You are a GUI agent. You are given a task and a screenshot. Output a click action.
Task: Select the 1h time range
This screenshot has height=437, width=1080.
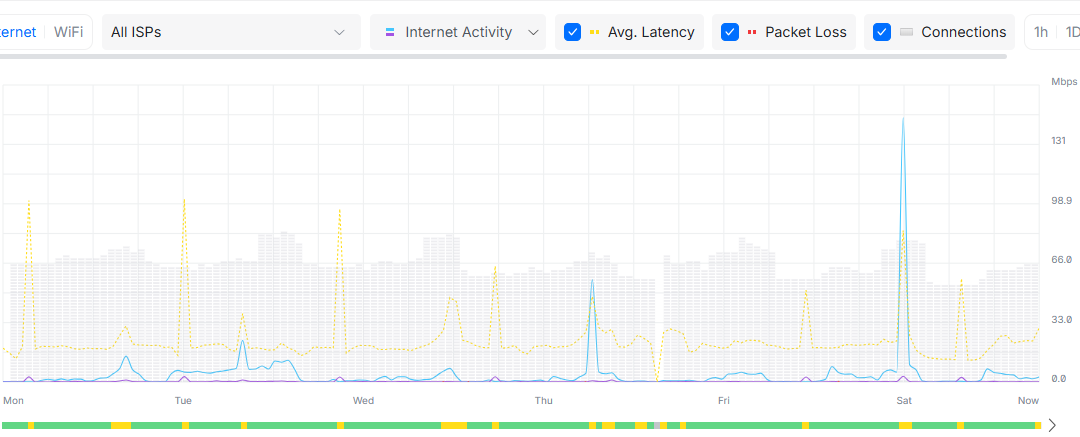point(1041,32)
